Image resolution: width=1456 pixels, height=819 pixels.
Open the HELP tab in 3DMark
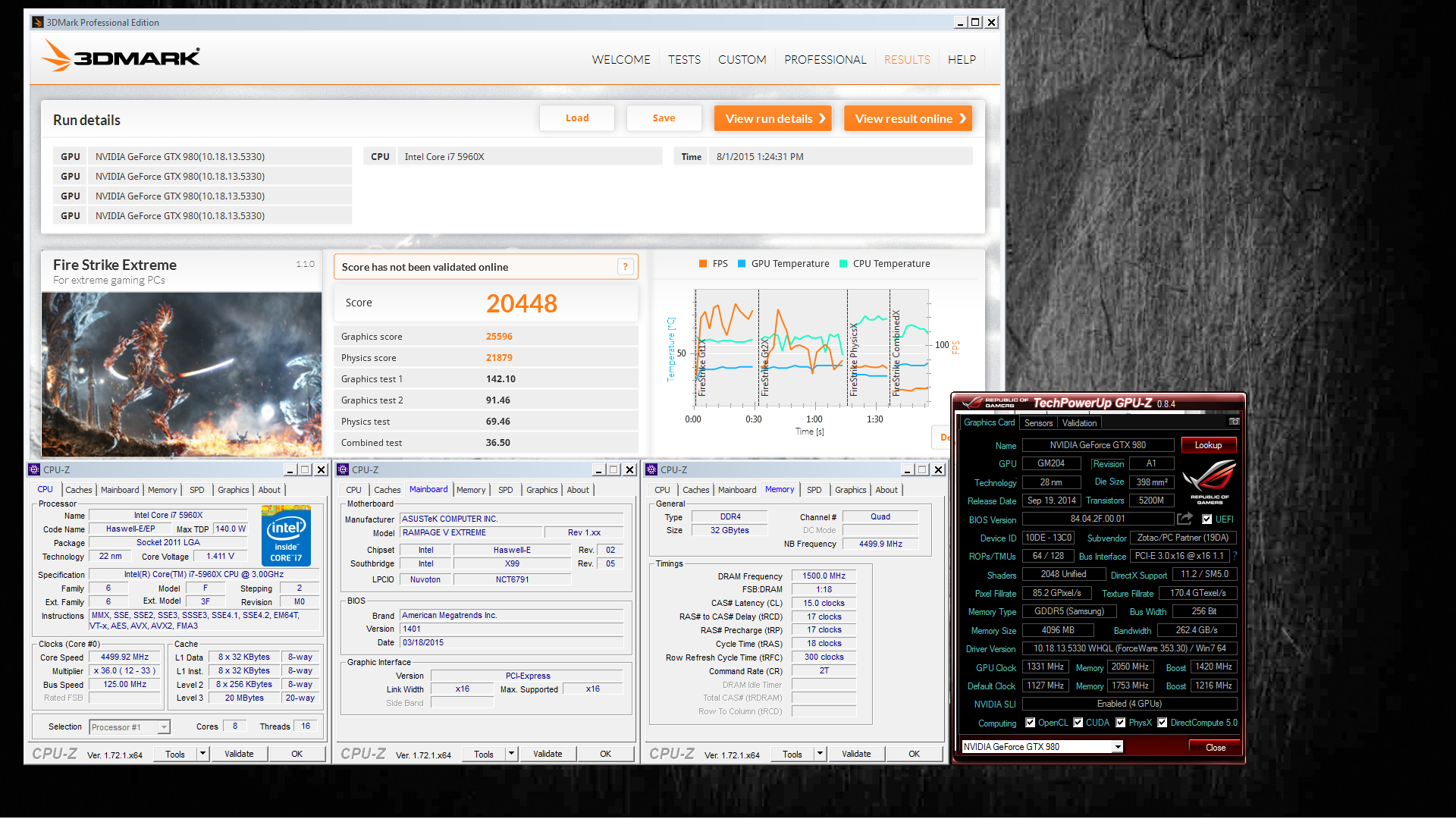(x=962, y=59)
